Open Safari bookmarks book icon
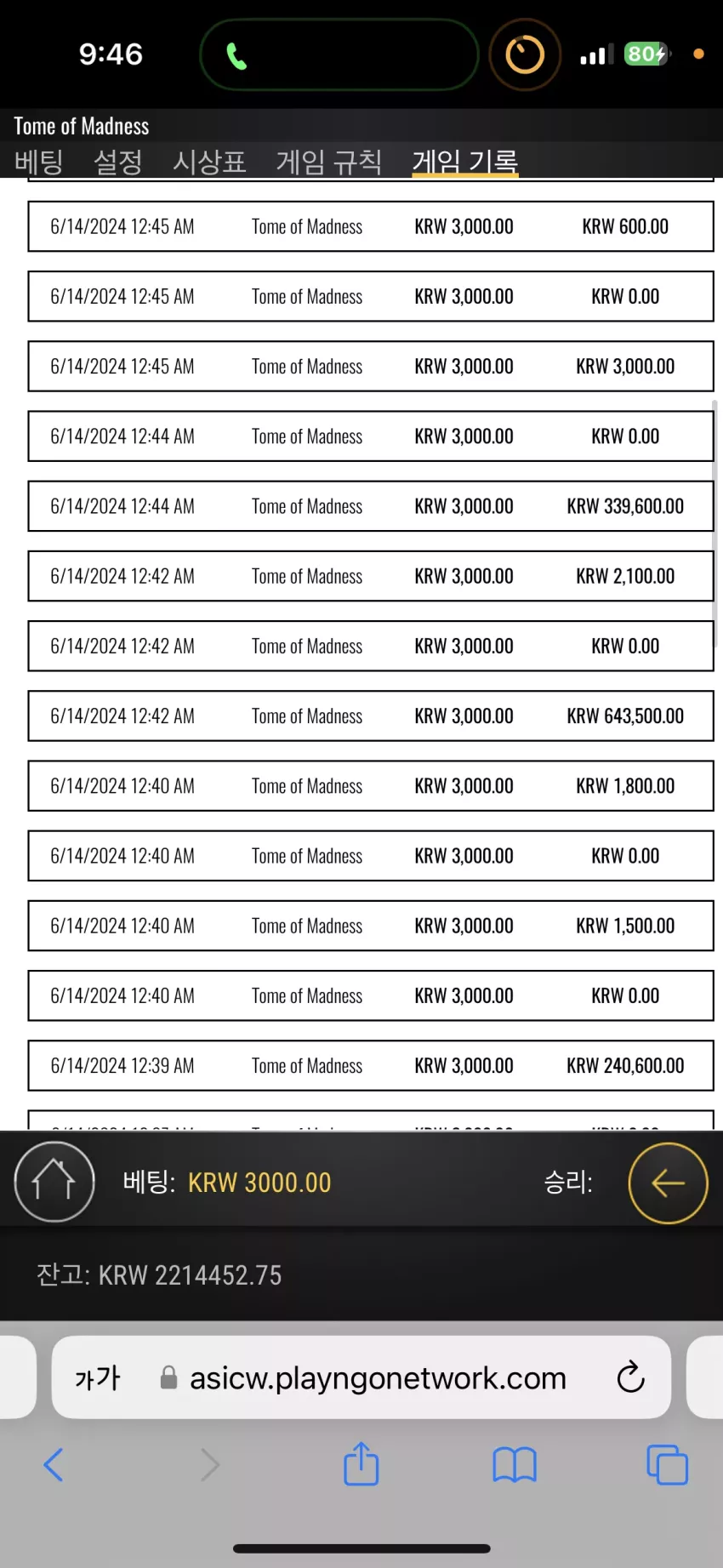Screen dimensions: 723x1568 coord(515,1465)
